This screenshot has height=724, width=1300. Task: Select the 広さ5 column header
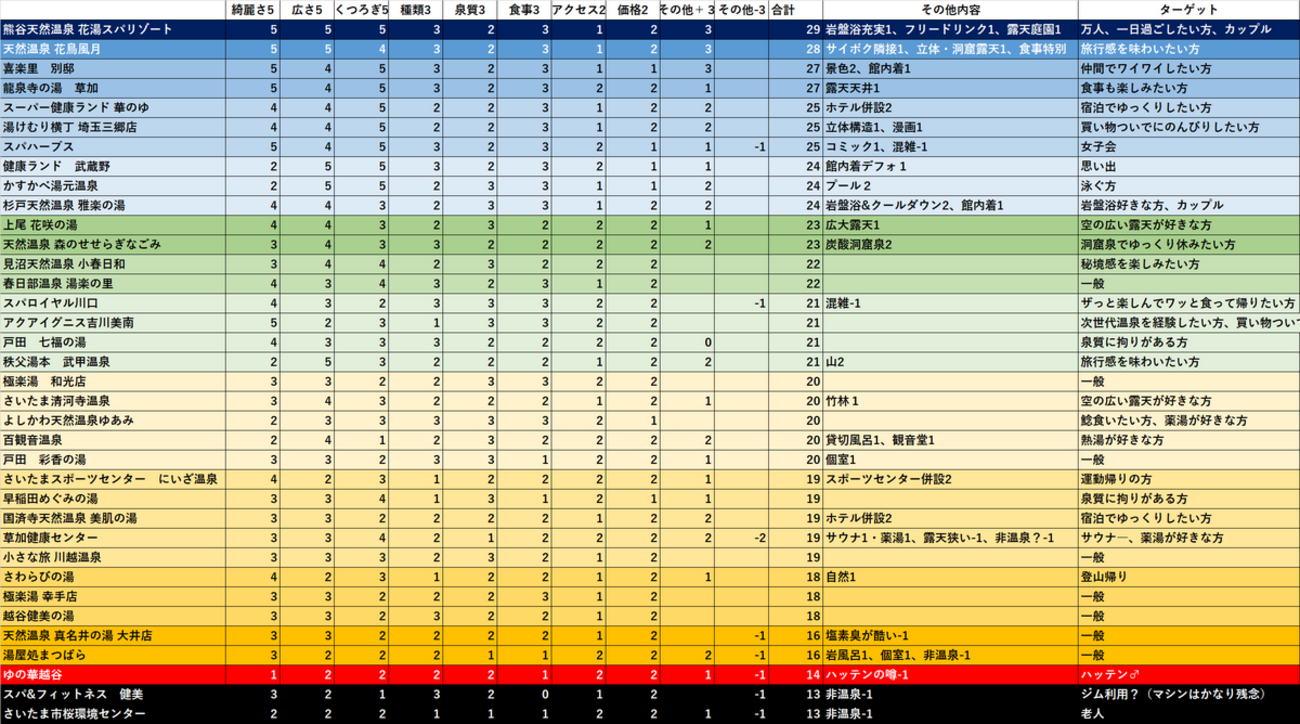pos(306,10)
